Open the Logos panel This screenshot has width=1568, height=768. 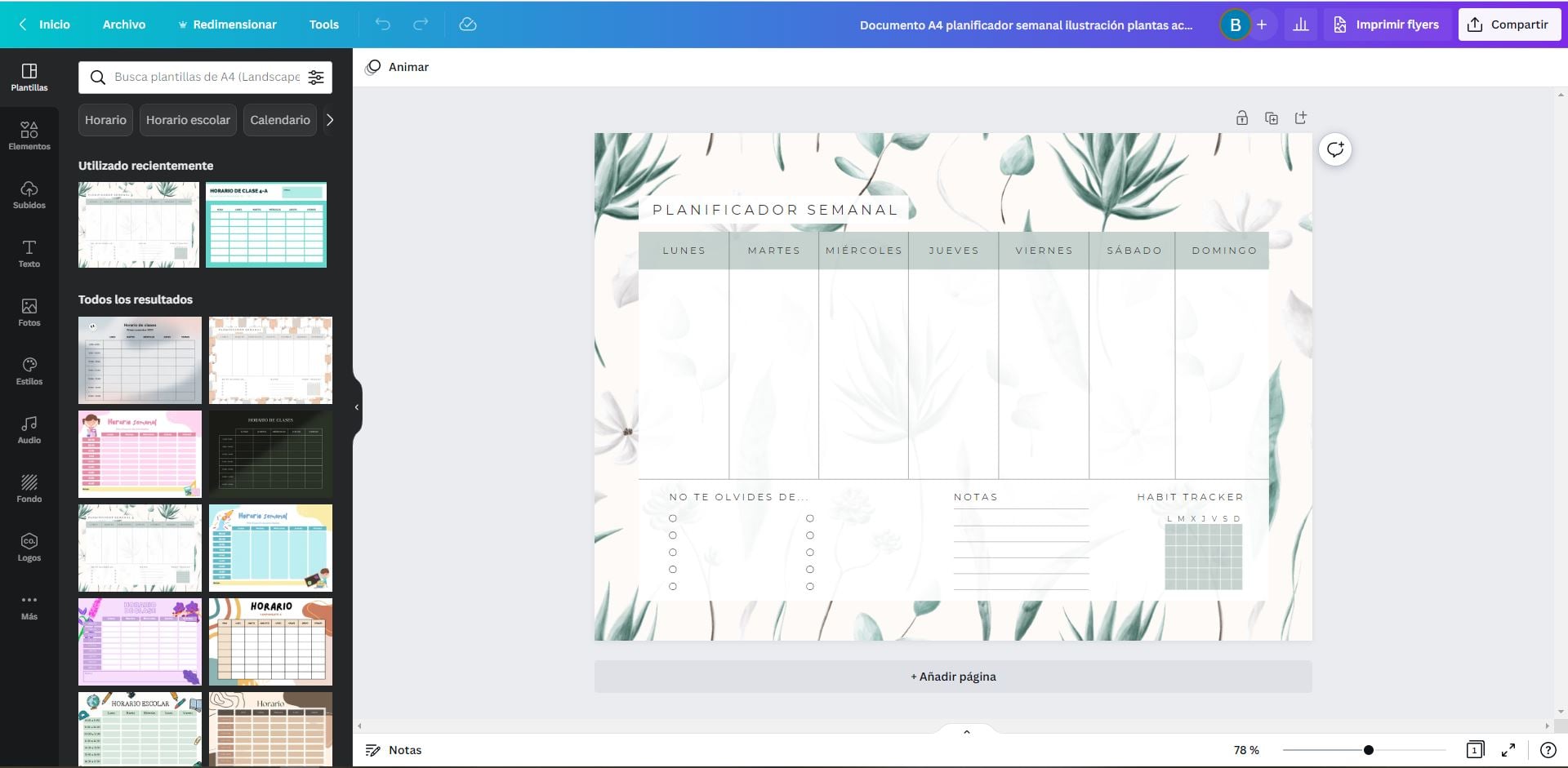tap(29, 547)
